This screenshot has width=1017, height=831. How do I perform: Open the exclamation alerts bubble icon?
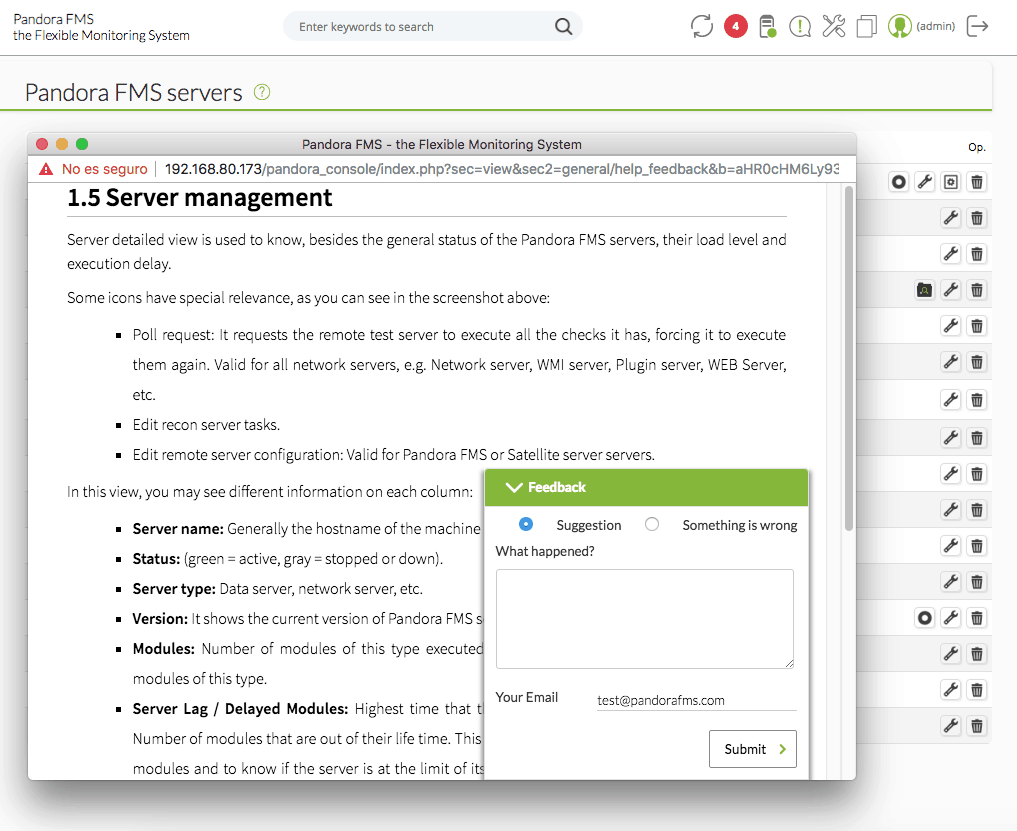coord(800,27)
